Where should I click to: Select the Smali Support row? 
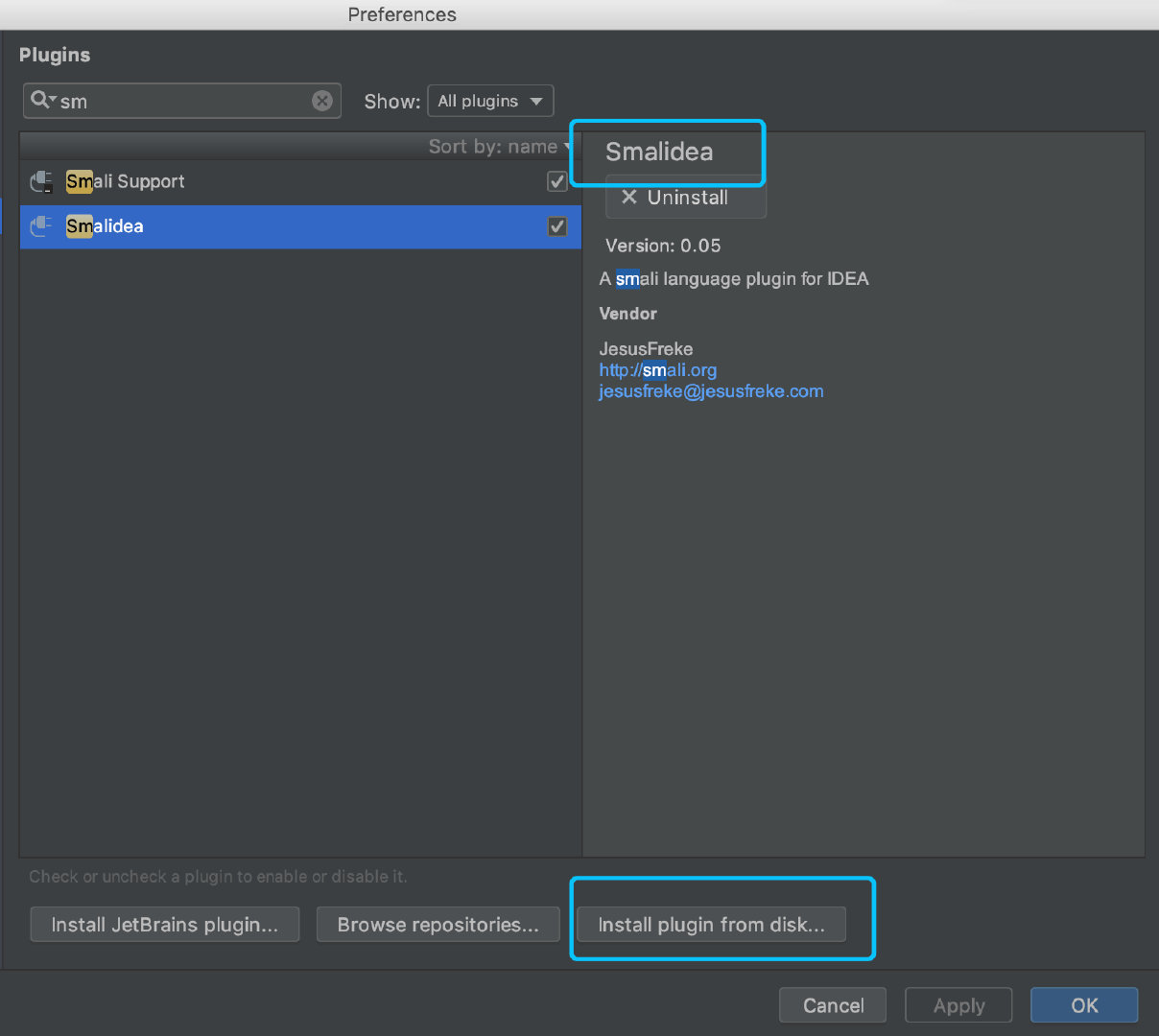tap(300, 181)
